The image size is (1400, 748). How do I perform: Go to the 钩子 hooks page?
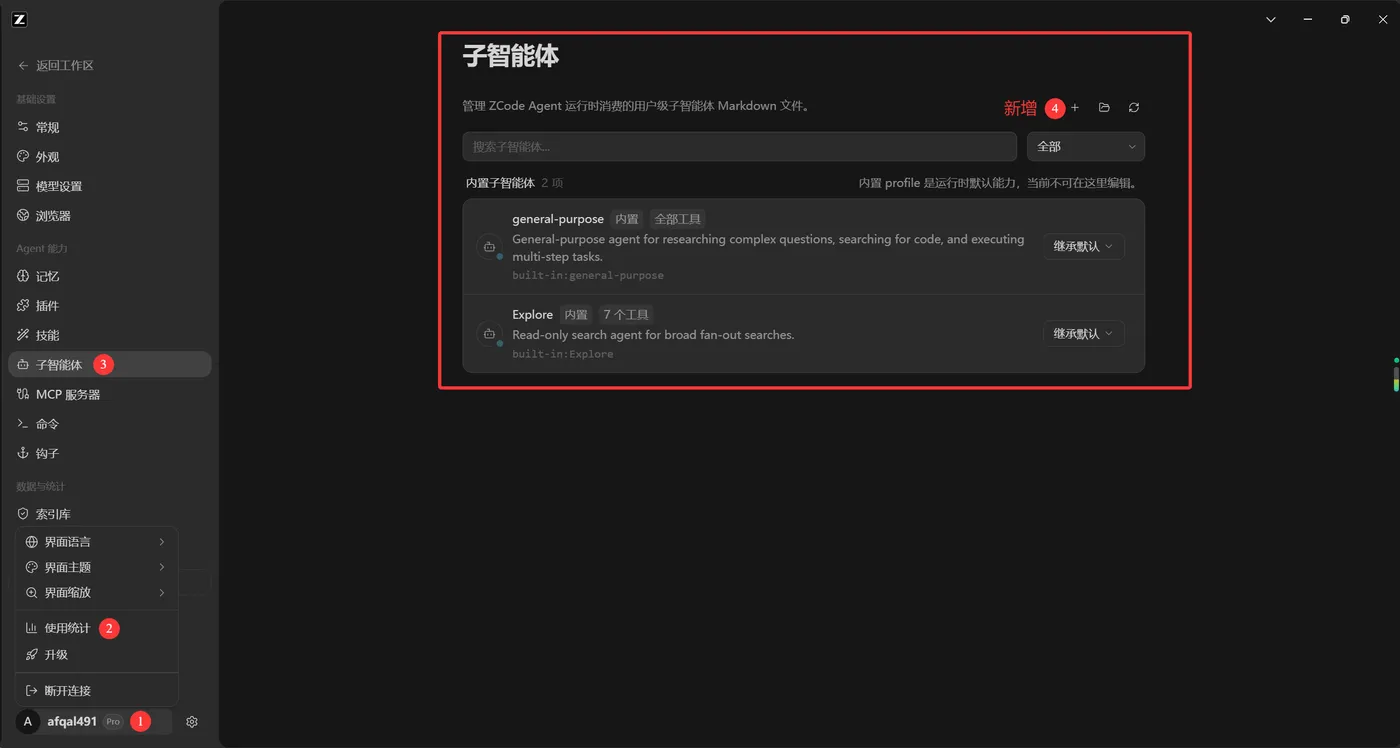pos(109,453)
